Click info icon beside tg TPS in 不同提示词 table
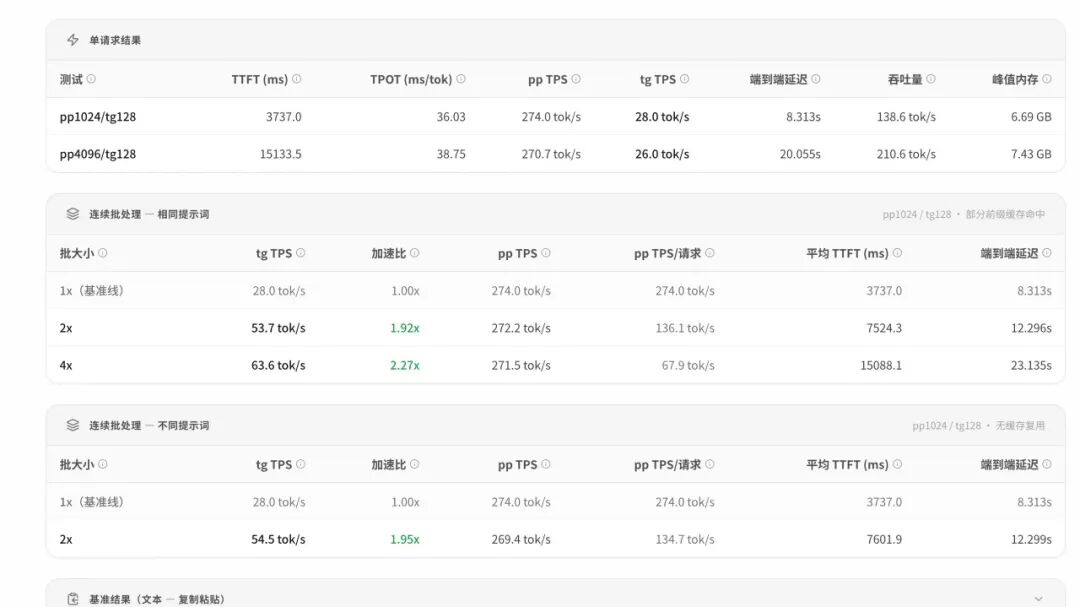The image size is (1080, 607). (x=300, y=464)
